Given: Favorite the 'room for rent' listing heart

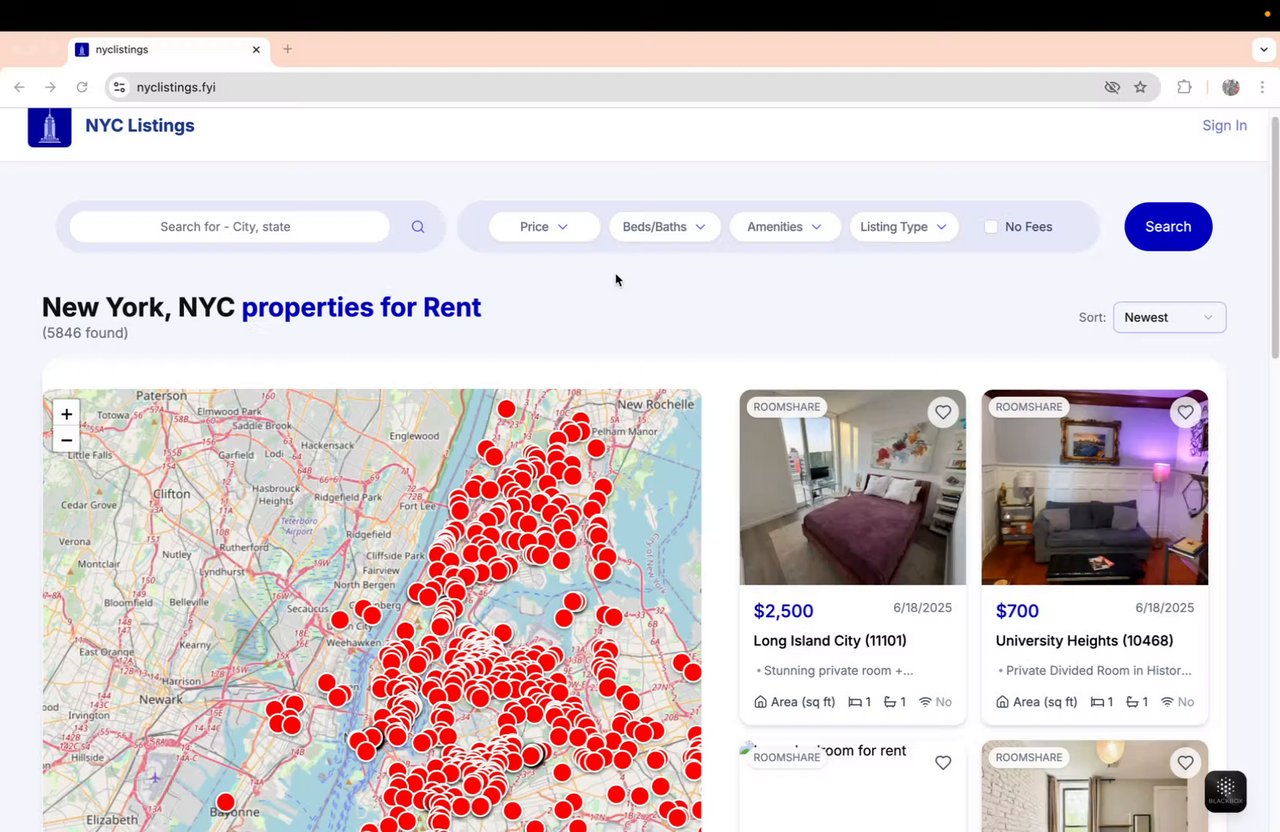Looking at the screenshot, I should [943, 763].
